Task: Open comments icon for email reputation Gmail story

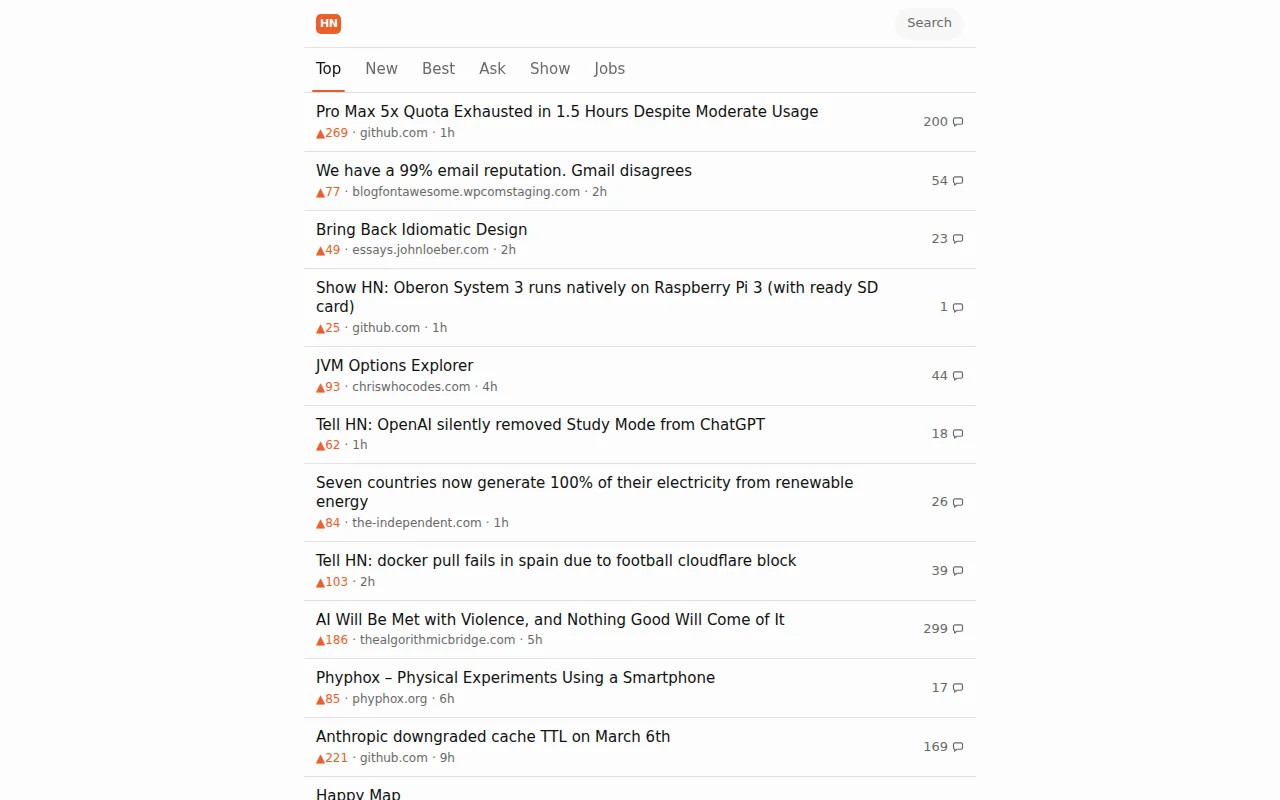Action: [958, 181]
